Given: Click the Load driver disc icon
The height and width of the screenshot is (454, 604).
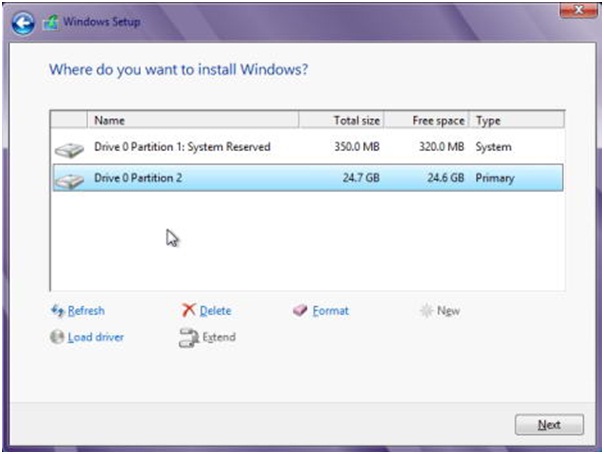Looking at the screenshot, I should [x=57, y=337].
